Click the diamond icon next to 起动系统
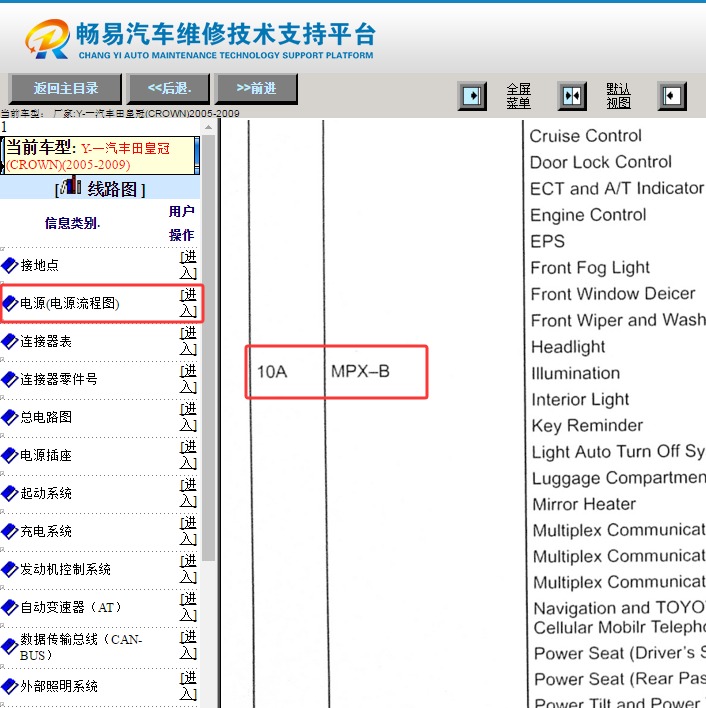 [10, 493]
